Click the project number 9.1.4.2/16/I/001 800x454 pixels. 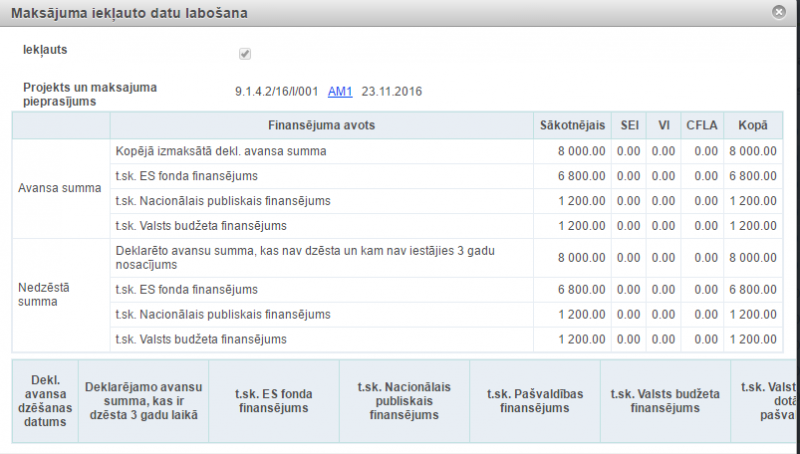pos(276,92)
